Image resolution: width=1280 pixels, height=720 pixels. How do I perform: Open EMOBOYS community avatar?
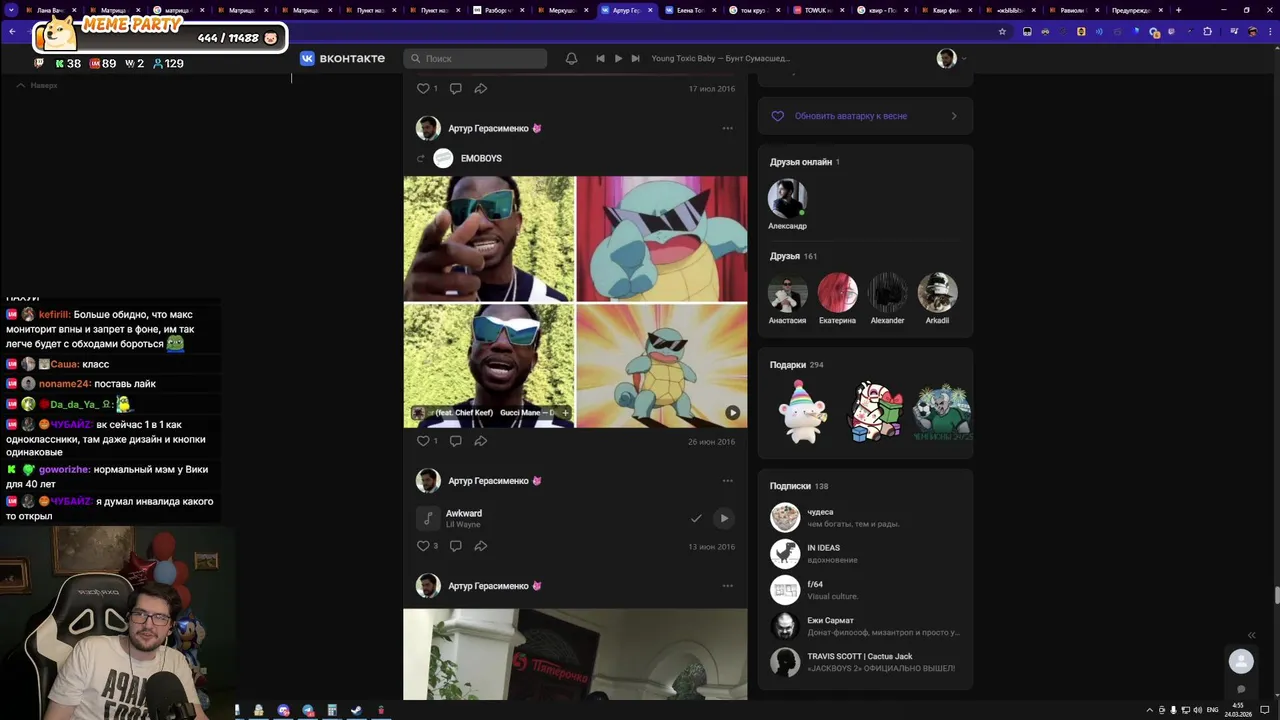coord(443,158)
